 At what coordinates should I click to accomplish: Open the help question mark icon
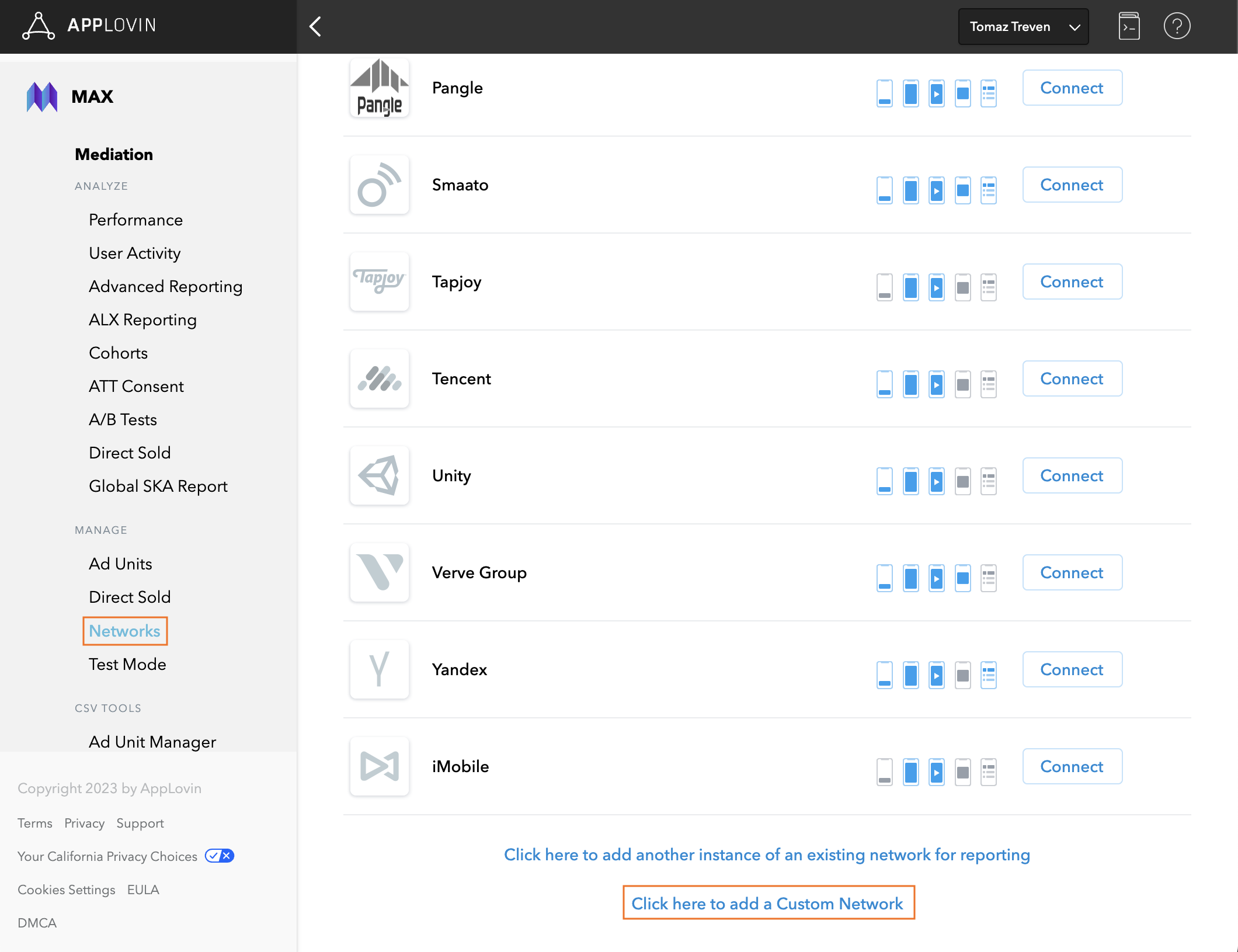pos(1177,26)
